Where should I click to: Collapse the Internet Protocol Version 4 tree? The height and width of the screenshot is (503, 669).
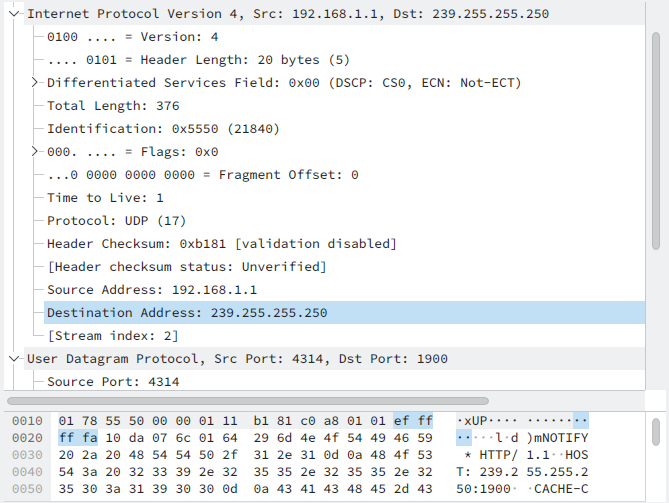coord(14,14)
